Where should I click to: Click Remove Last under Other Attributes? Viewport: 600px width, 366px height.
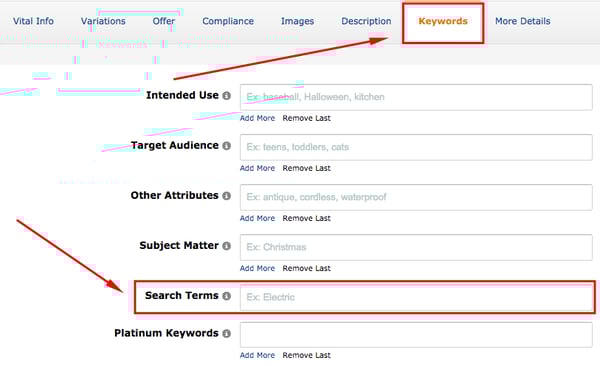(307, 219)
